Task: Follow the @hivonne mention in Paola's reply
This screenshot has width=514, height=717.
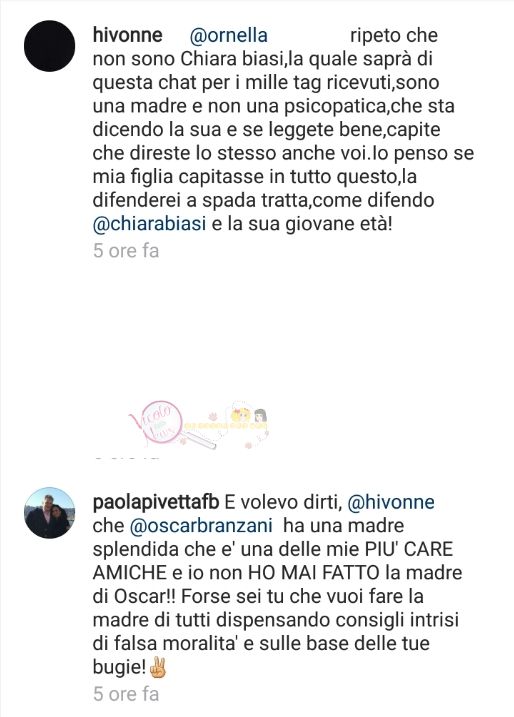Action: point(391,502)
